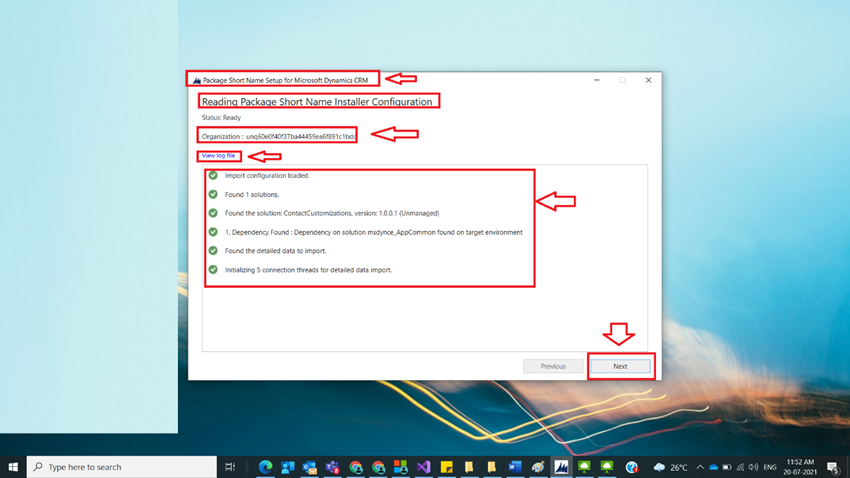Click green check beside detailed data to import
Screen dimensions: 850x478
213,250
